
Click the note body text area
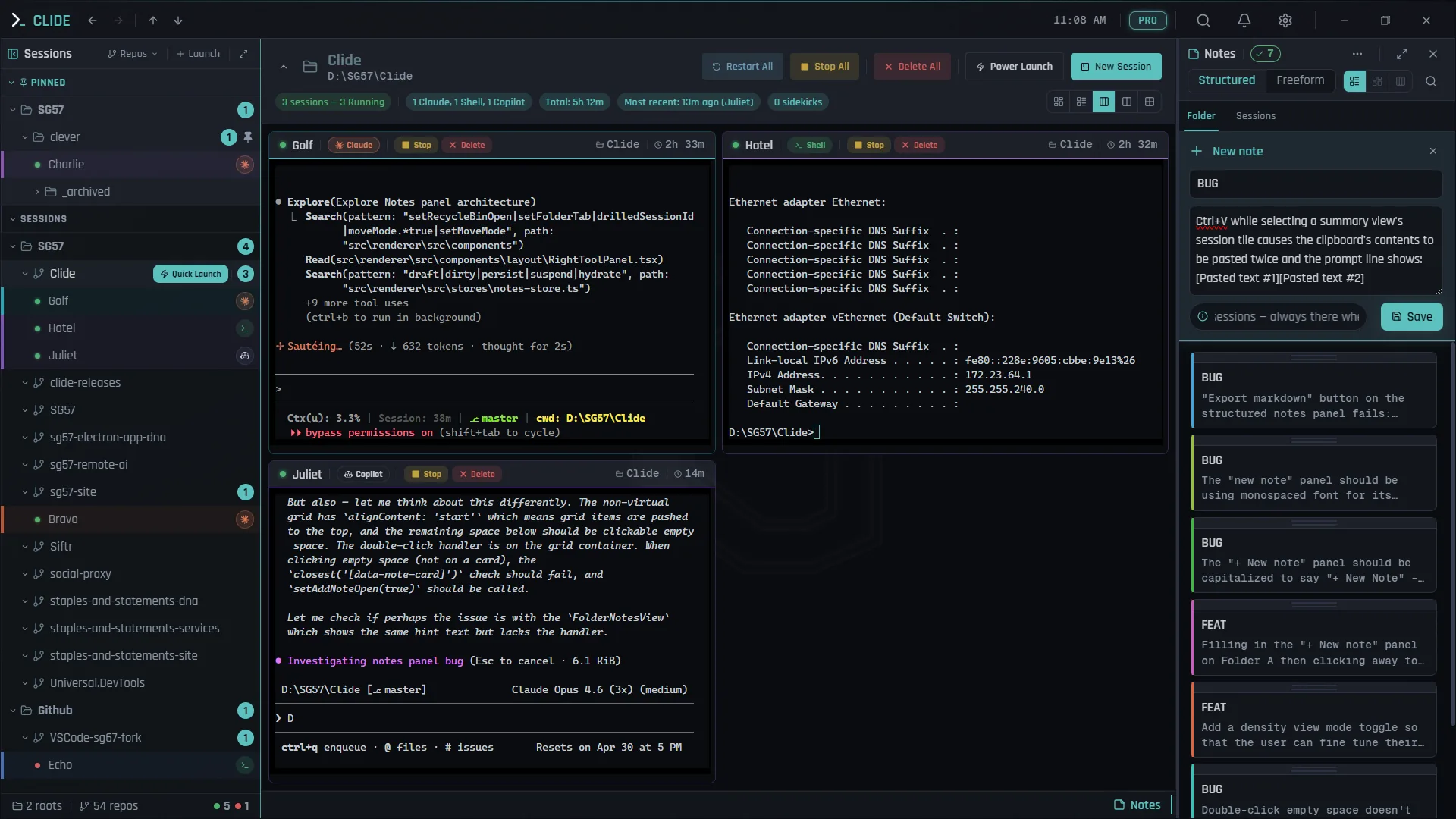click(1316, 250)
